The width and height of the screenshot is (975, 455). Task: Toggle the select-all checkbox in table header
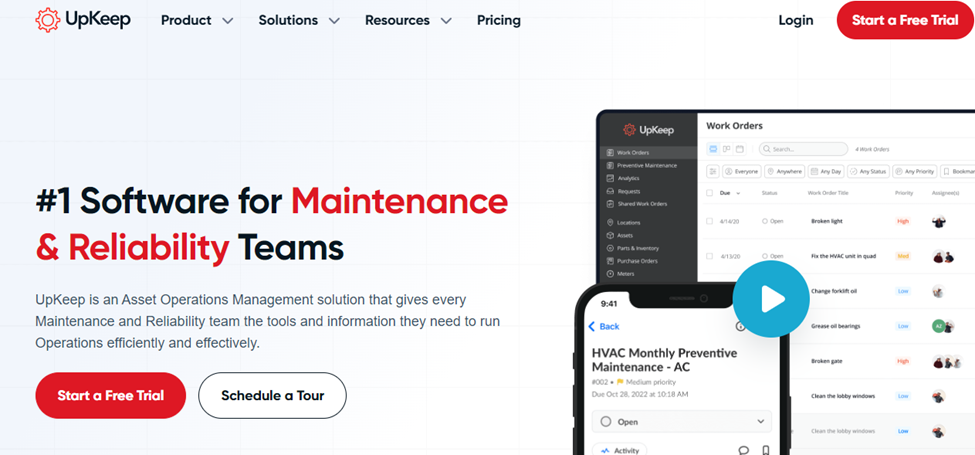coord(709,193)
